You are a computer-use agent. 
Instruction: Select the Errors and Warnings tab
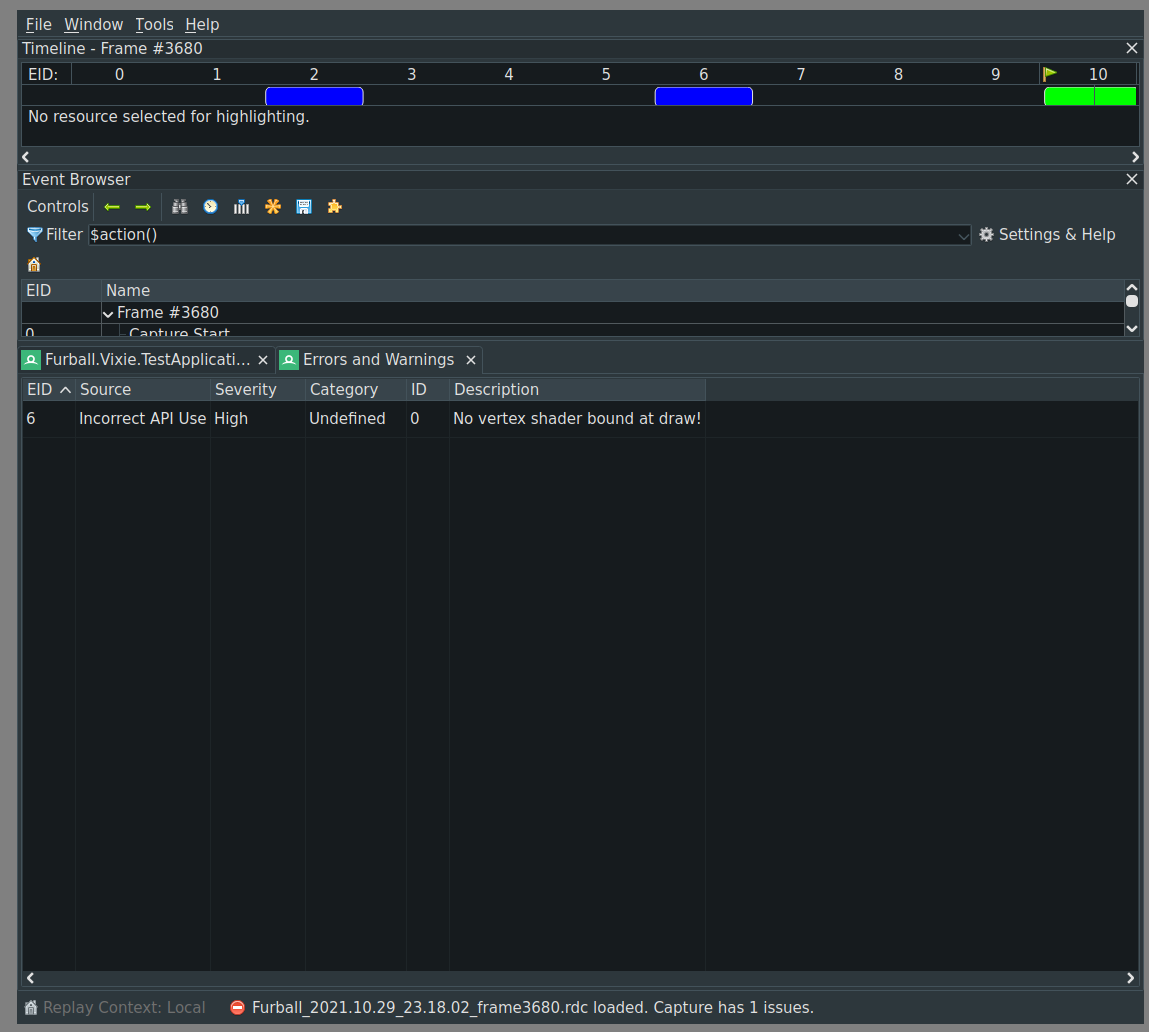coord(379,360)
